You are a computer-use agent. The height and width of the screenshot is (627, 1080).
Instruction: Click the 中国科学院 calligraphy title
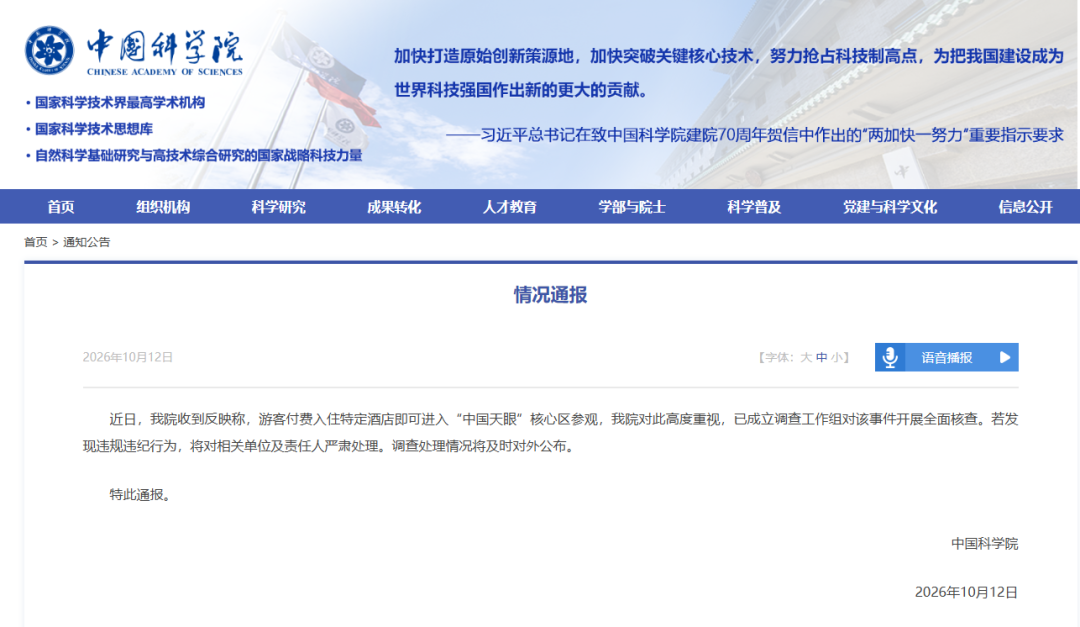pos(165,46)
